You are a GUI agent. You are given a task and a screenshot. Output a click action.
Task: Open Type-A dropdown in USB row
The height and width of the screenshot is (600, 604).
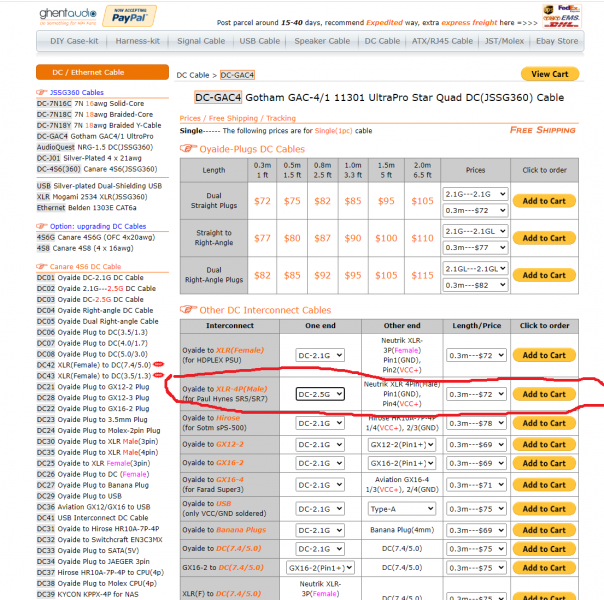click(x=402, y=509)
